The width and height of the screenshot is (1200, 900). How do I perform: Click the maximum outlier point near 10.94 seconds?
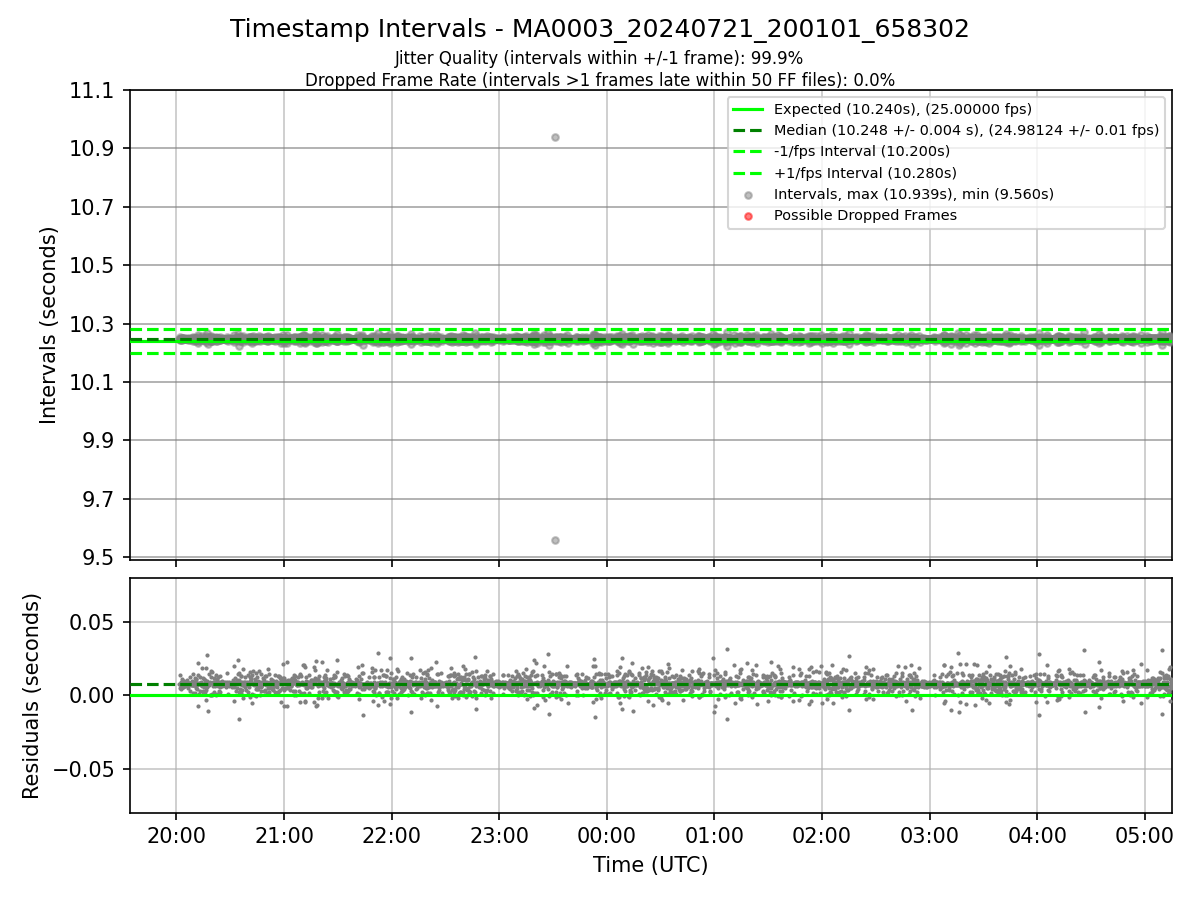[x=555, y=137]
